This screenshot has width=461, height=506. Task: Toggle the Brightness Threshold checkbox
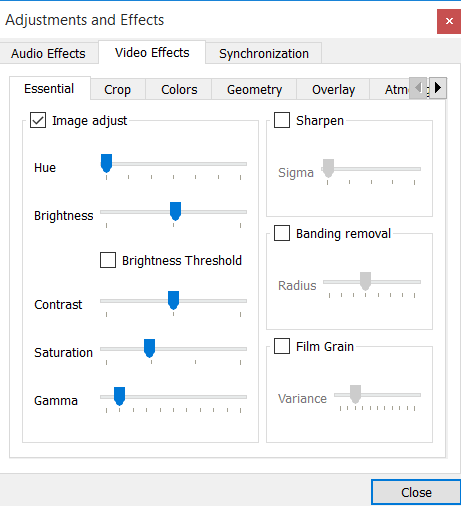click(108, 260)
